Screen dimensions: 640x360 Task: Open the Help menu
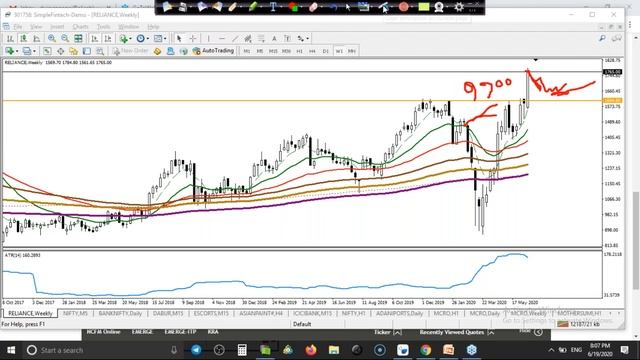click(x=153, y=27)
